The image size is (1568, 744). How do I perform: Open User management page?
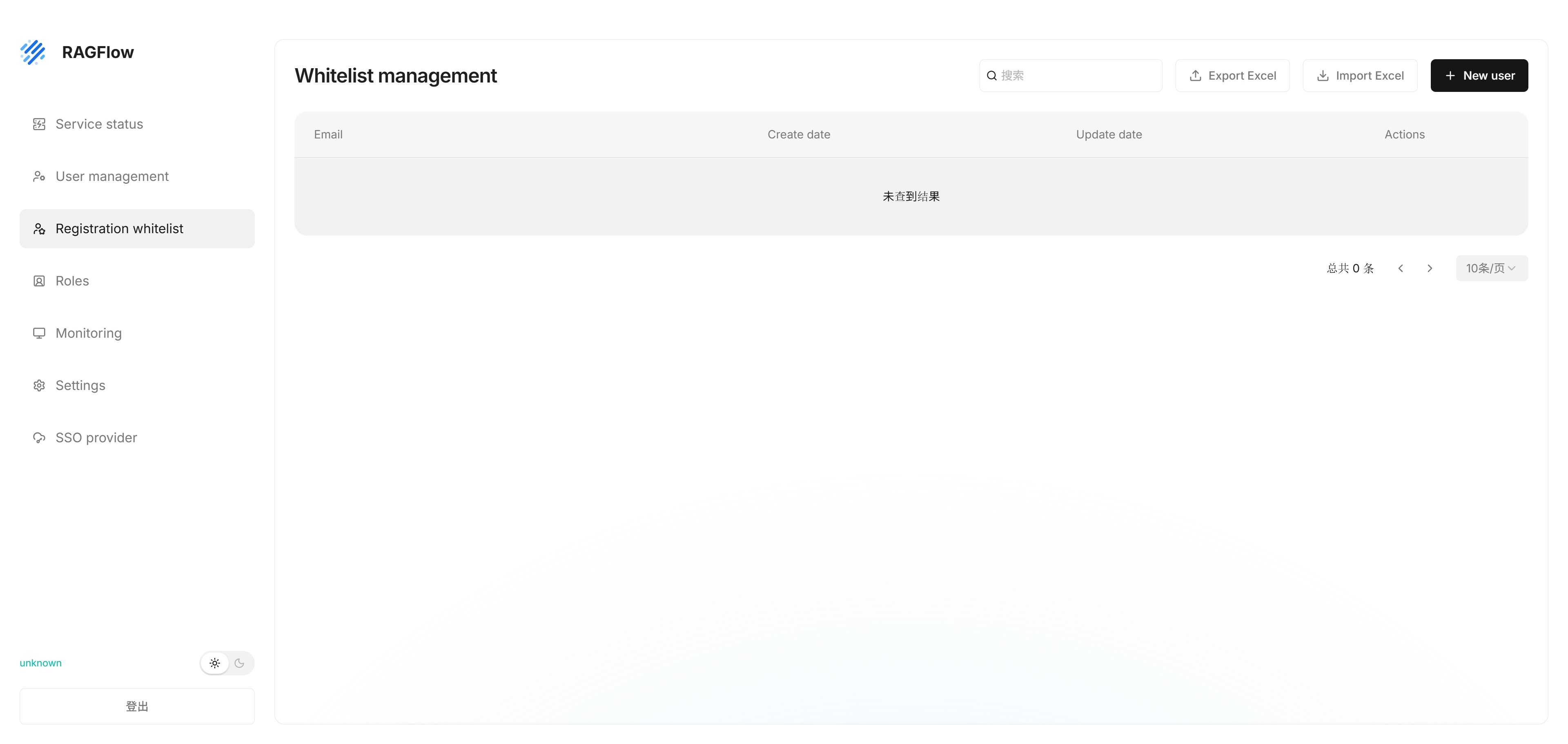pyautogui.click(x=137, y=176)
